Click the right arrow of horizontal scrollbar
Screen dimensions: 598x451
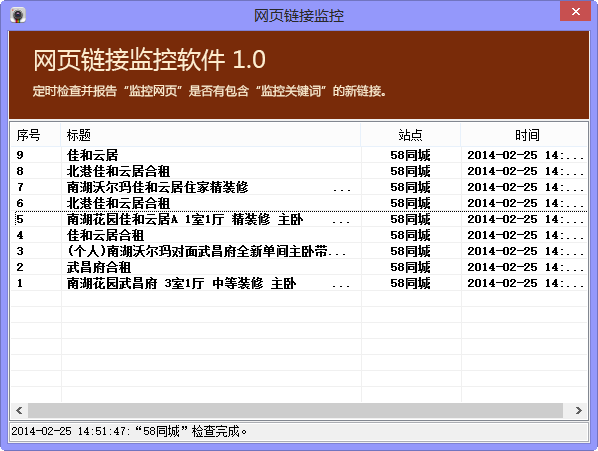point(579,410)
